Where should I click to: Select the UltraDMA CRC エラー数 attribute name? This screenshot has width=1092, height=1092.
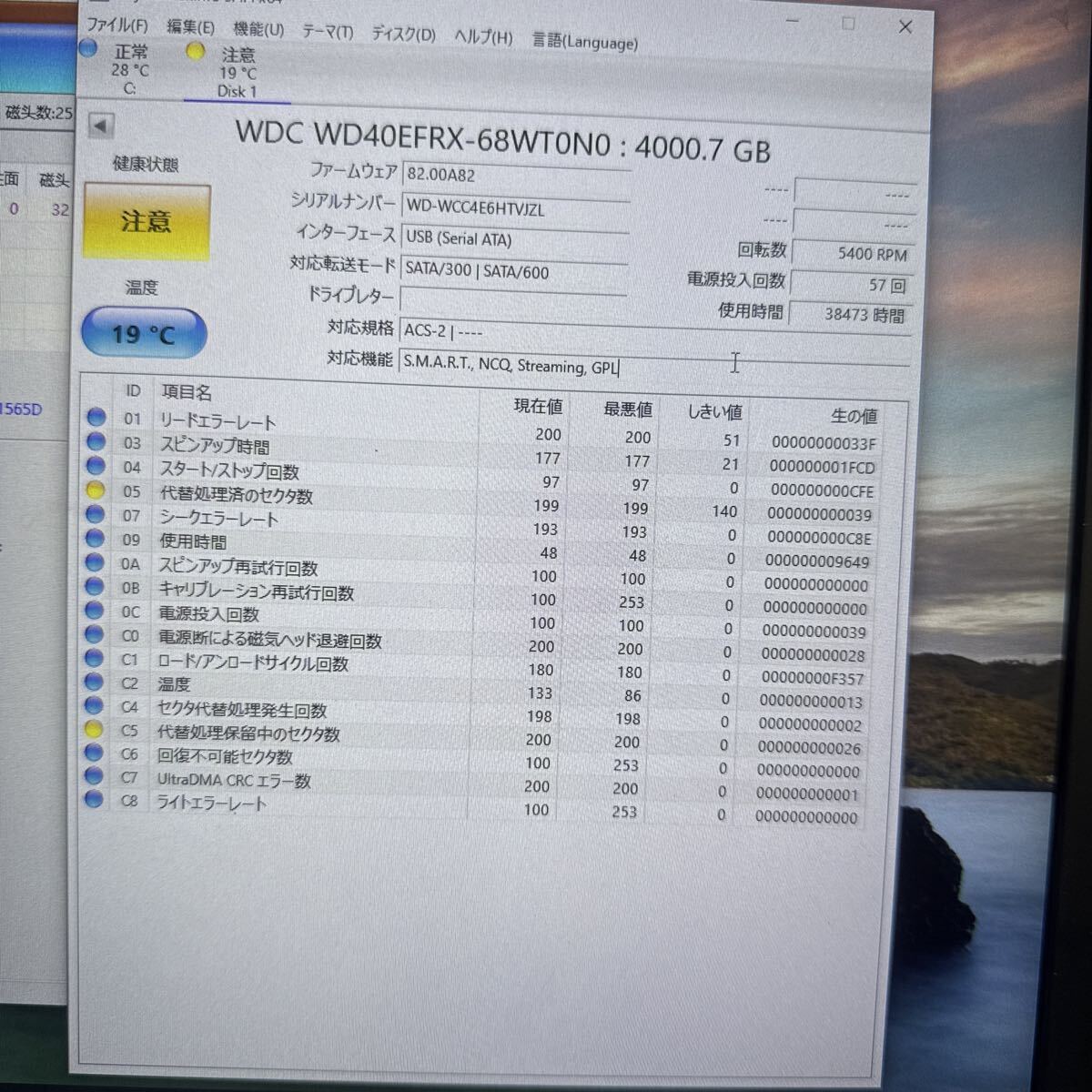pos(234,781)
